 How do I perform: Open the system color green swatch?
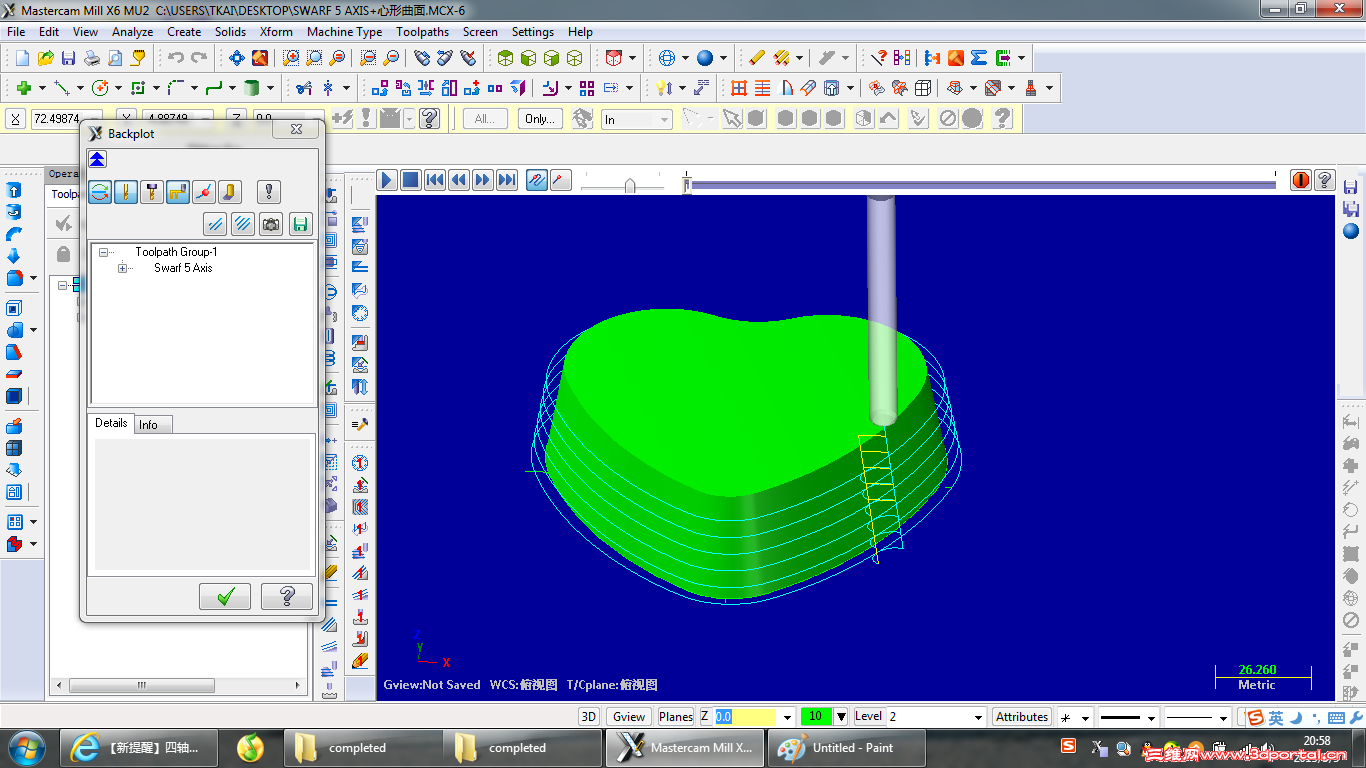tap(816, 716)
